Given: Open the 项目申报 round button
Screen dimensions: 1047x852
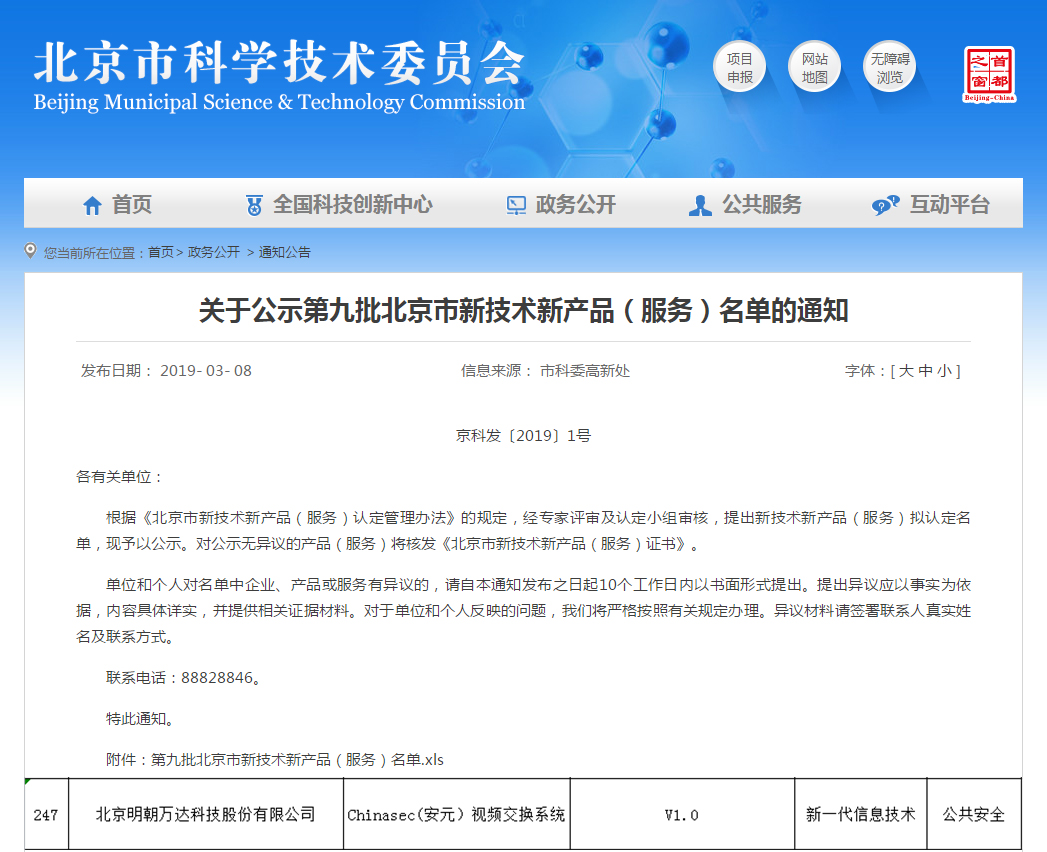Looking at the screenshot, I should [740, 68].
